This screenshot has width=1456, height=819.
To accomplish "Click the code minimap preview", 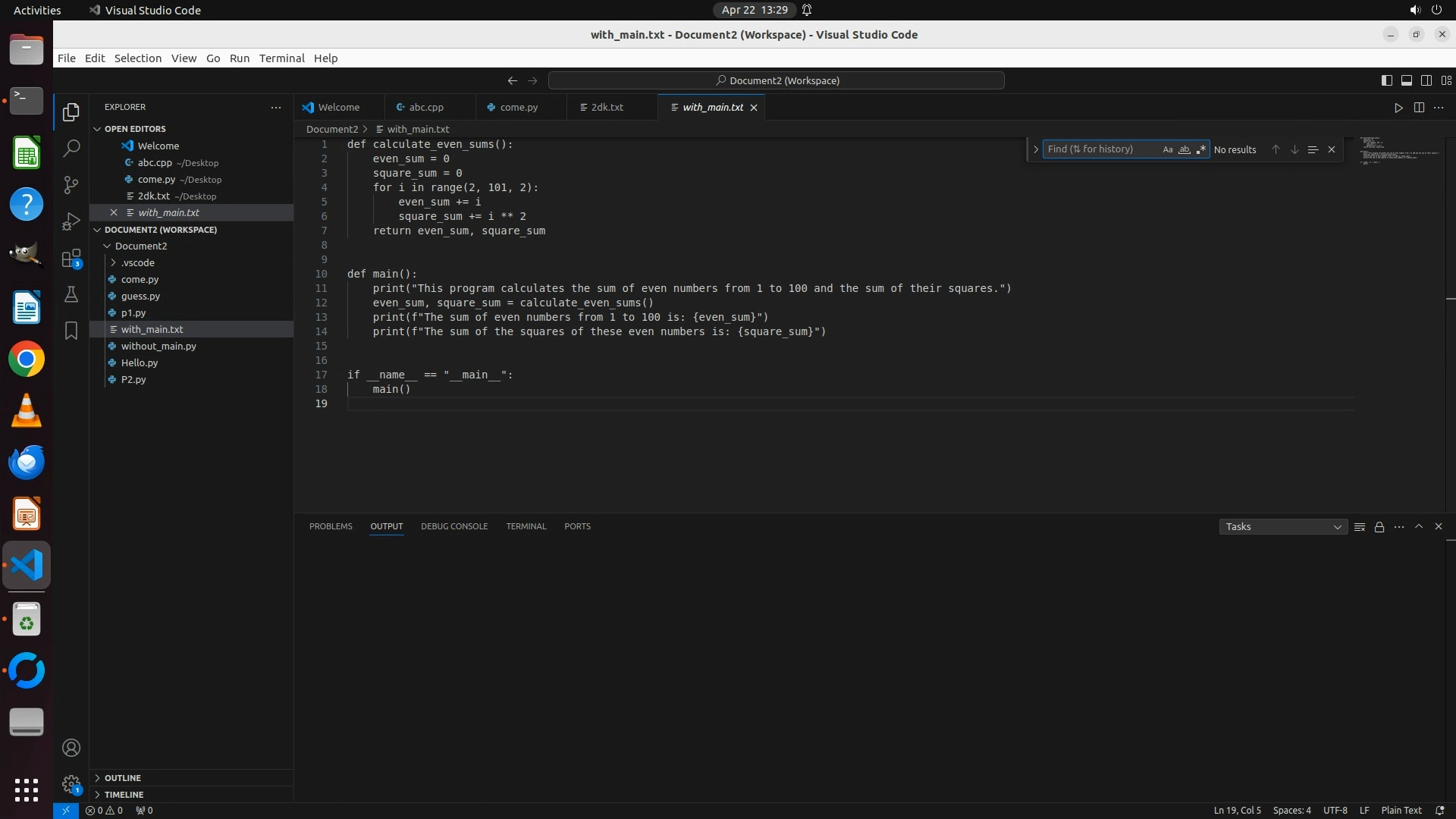I will point(1399,150).
